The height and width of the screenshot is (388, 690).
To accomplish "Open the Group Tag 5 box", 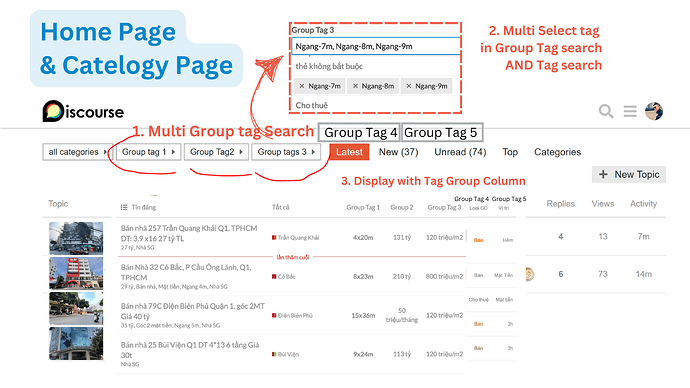I will (x=442, y=132).
